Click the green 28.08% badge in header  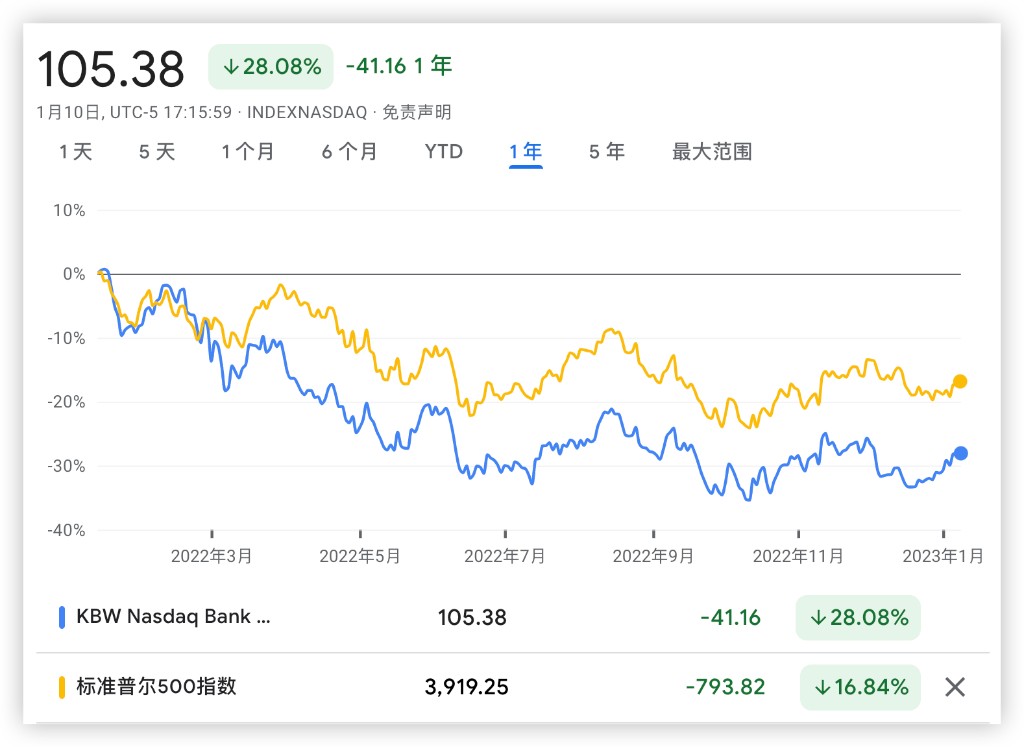270,67
